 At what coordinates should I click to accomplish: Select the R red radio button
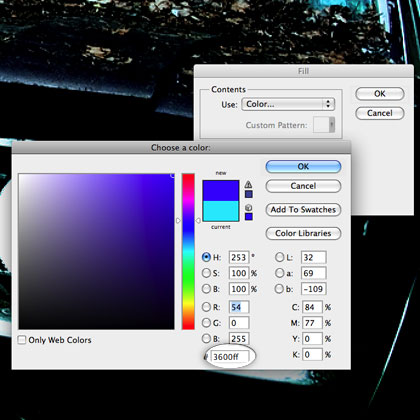206,307
